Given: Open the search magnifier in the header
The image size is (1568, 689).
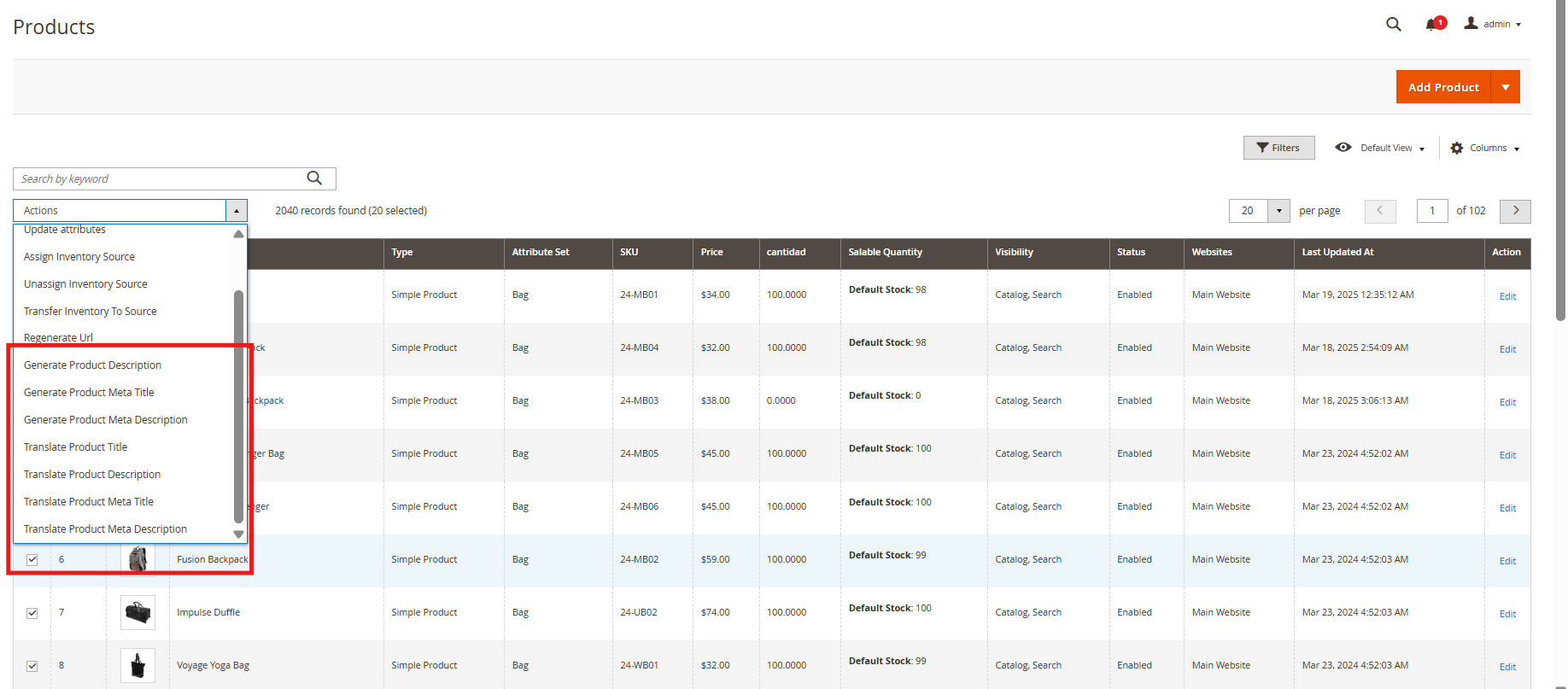Looking at the screenshot, I should coord(1393,24).
